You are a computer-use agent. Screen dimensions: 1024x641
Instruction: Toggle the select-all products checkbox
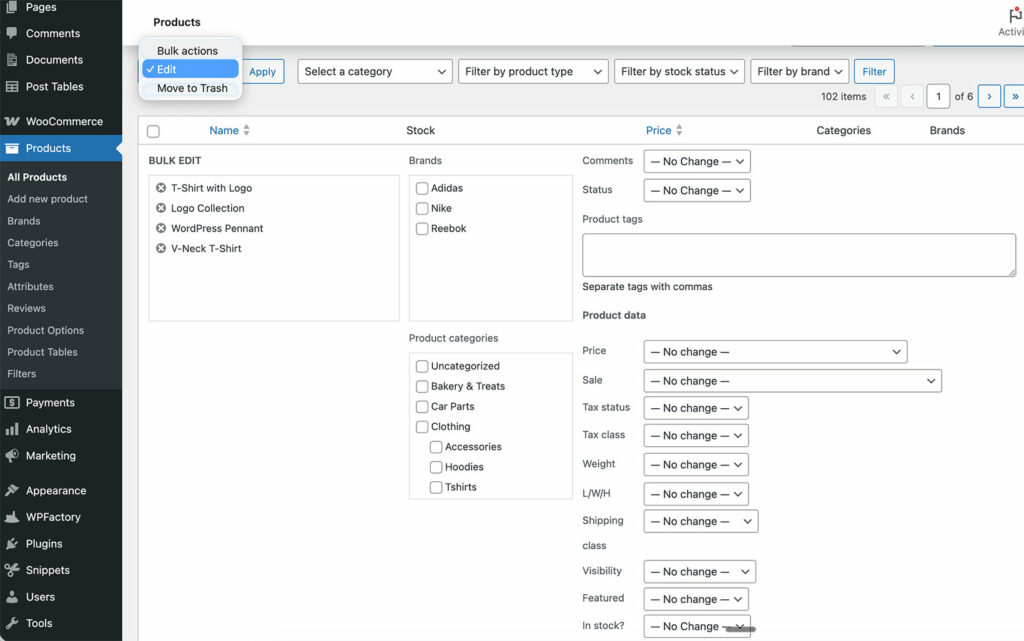[153, 131]
